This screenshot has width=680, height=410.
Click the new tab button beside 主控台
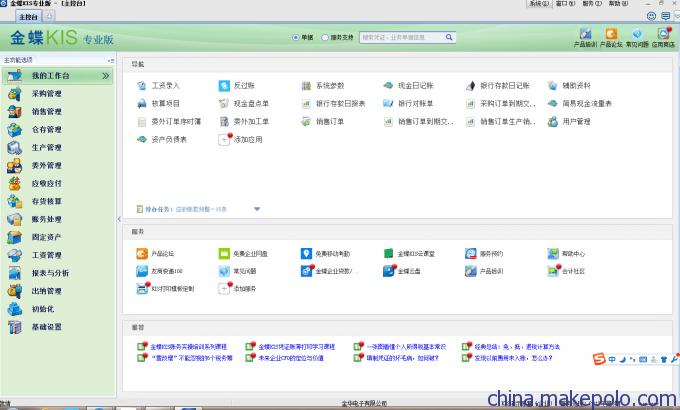point(49,16)
